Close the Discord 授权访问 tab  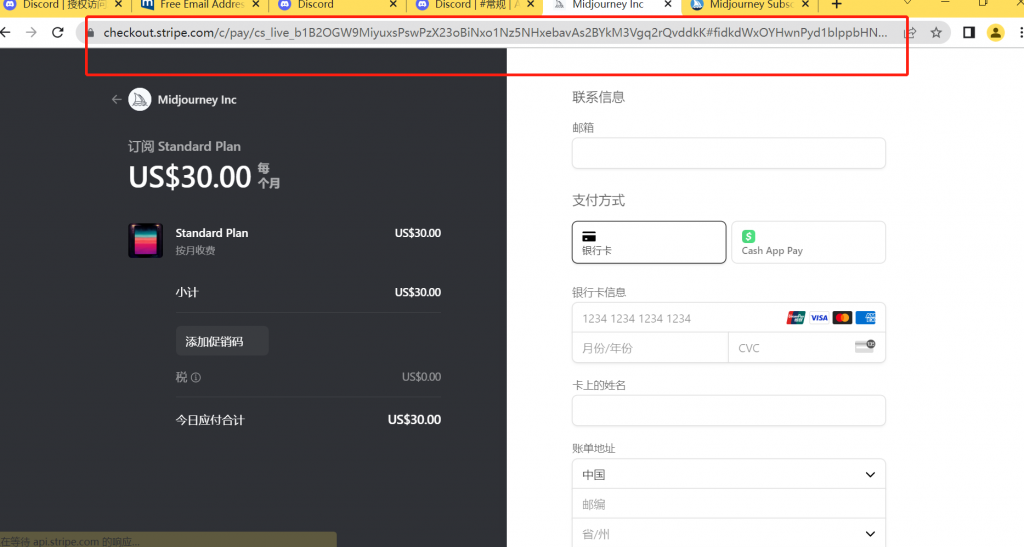(x=118, y=5)
